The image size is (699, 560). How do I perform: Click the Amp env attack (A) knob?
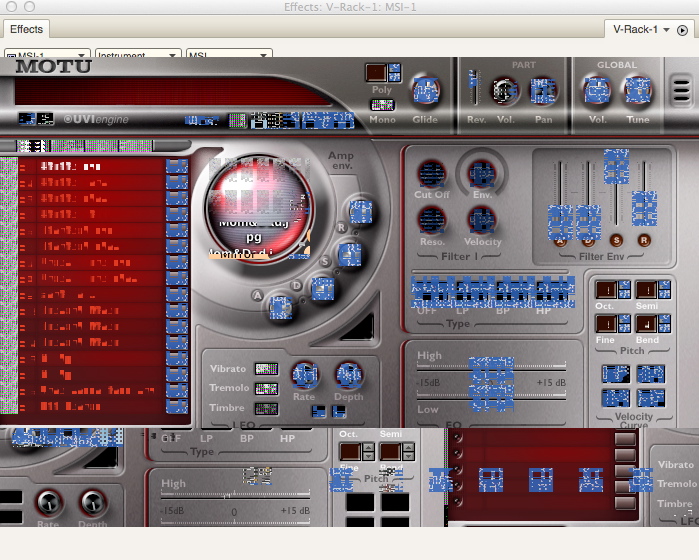tap(281, 307)
